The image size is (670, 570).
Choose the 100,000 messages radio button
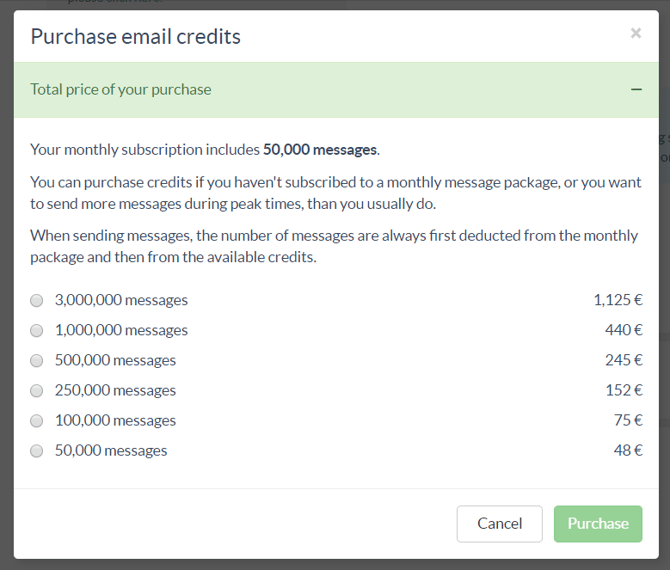coord(37,420)
